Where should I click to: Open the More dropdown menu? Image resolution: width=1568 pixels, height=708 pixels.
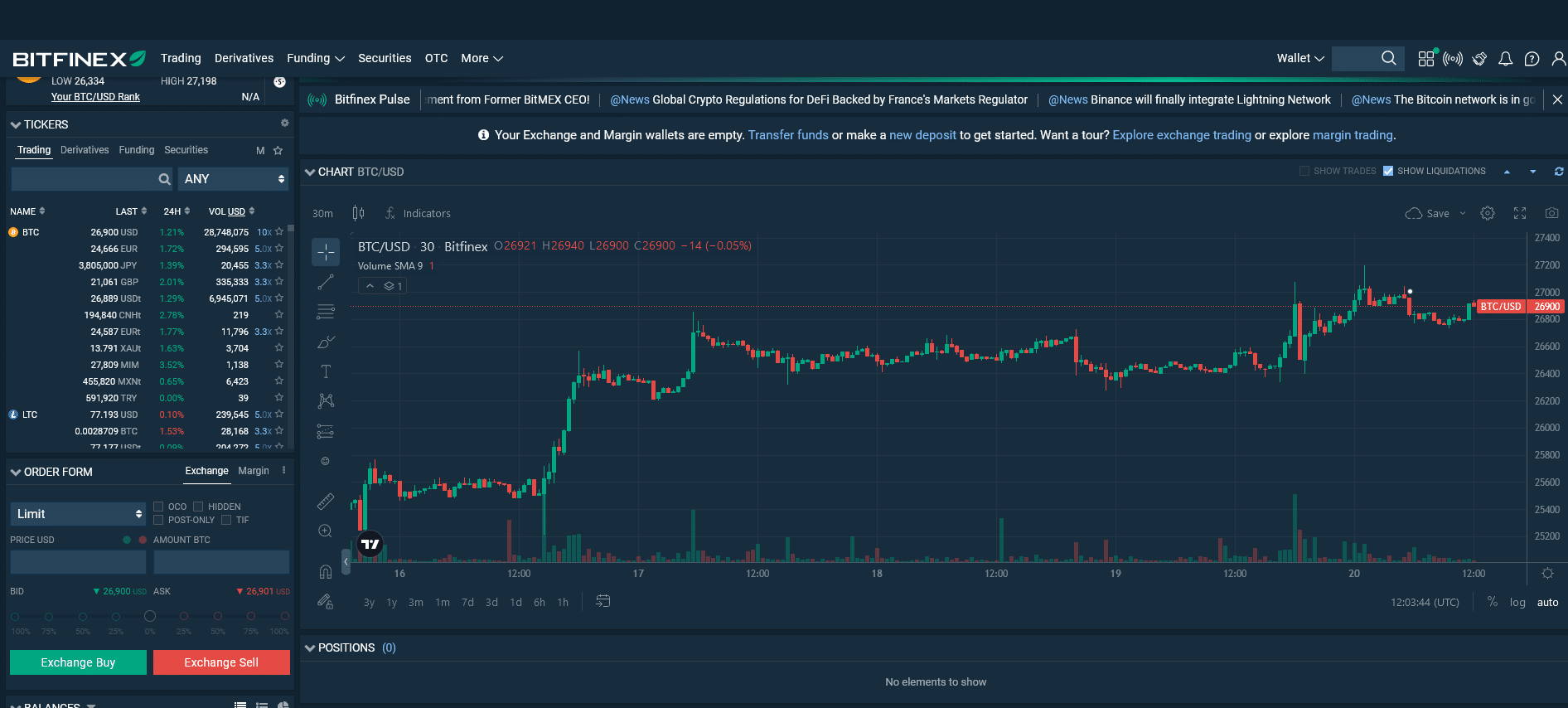pyautogui.click(x=482, y=58)
